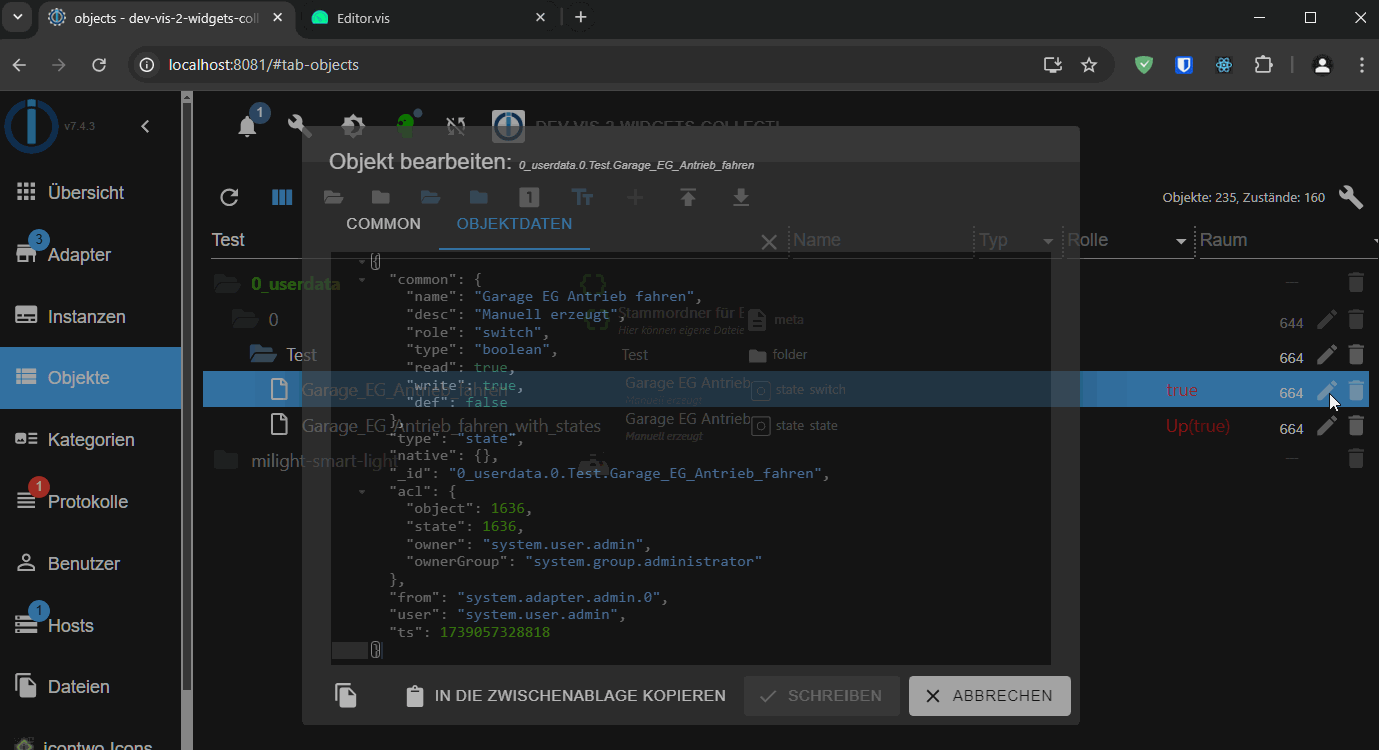Image resolution: width=1379 pixels, height=750 pixels.
Task: Click the copy icon at dialog bottom-left
Action: pyautogui.click(x=346, y=696)
